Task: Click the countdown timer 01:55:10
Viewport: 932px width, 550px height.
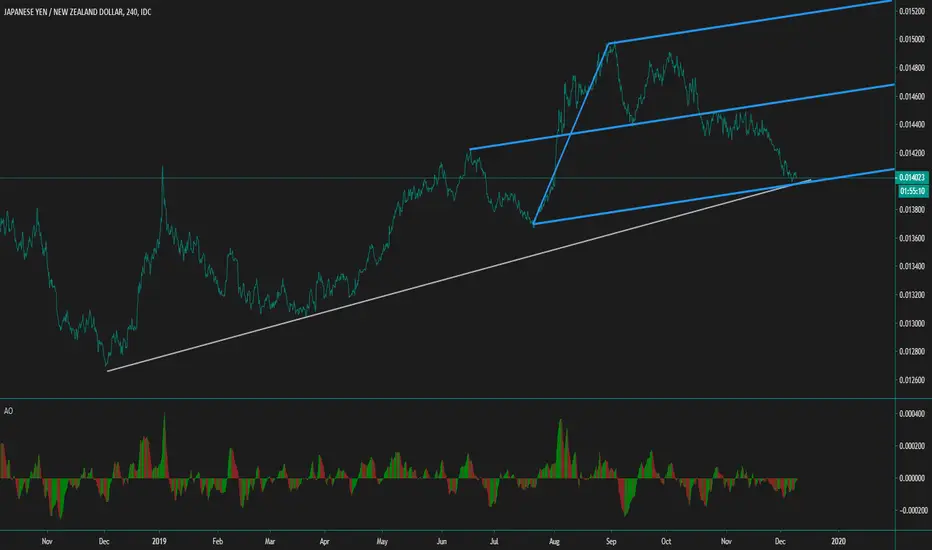Action: (912, 191)
